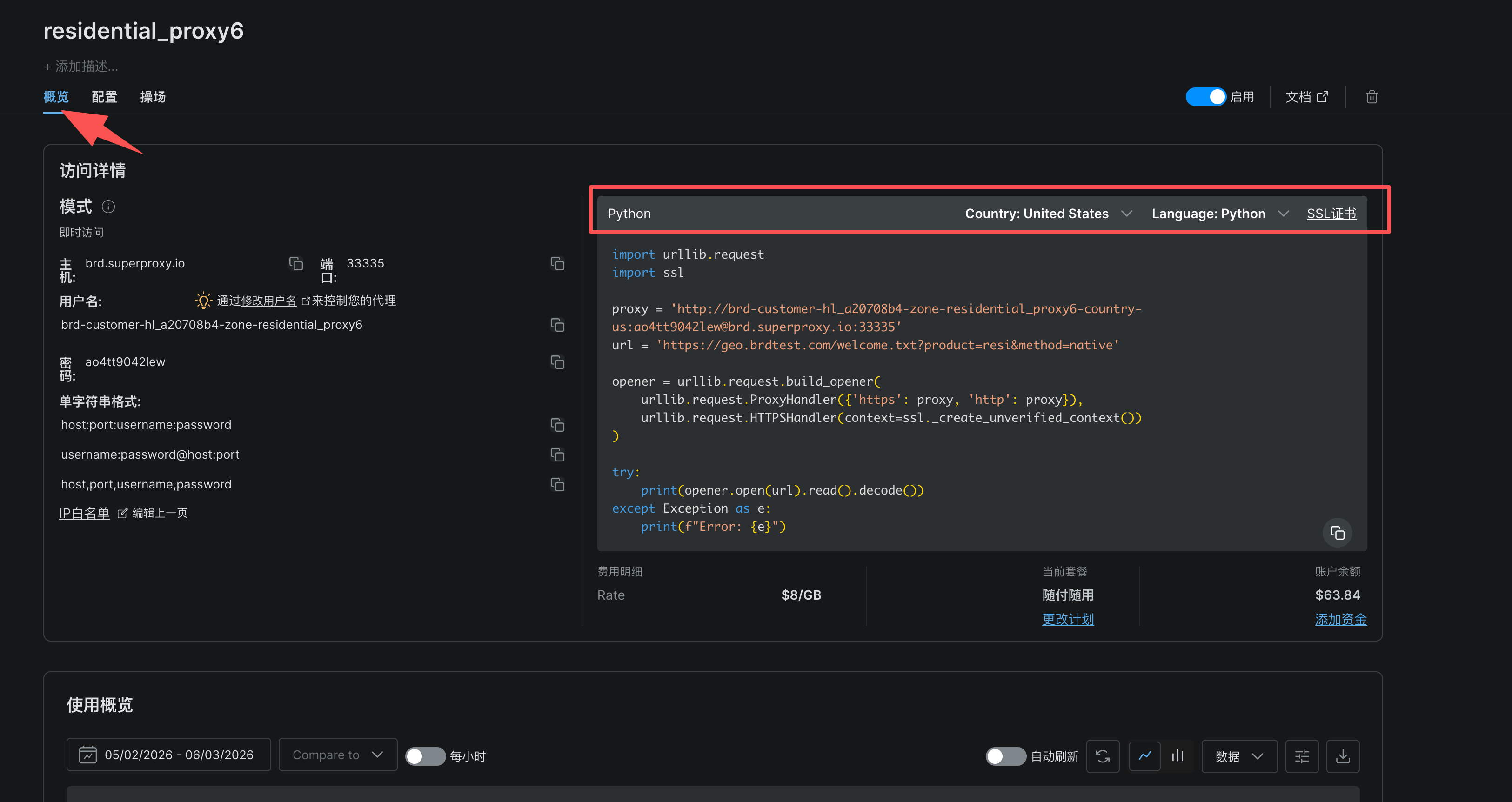
Task: Copy the host brd.superproxy.io
Action: click(x=296, y=264)
